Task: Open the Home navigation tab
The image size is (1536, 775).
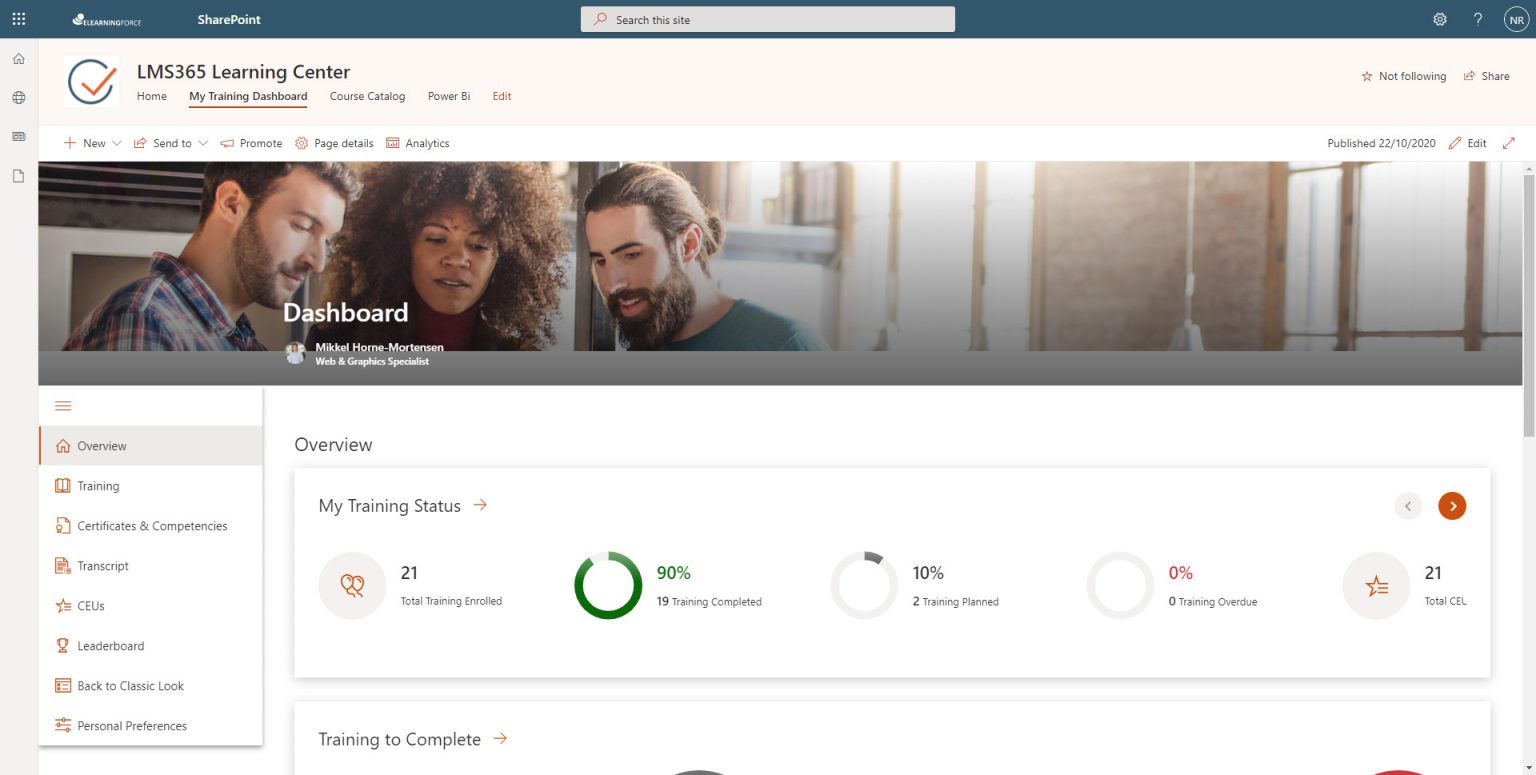Action: pos(152,96)
